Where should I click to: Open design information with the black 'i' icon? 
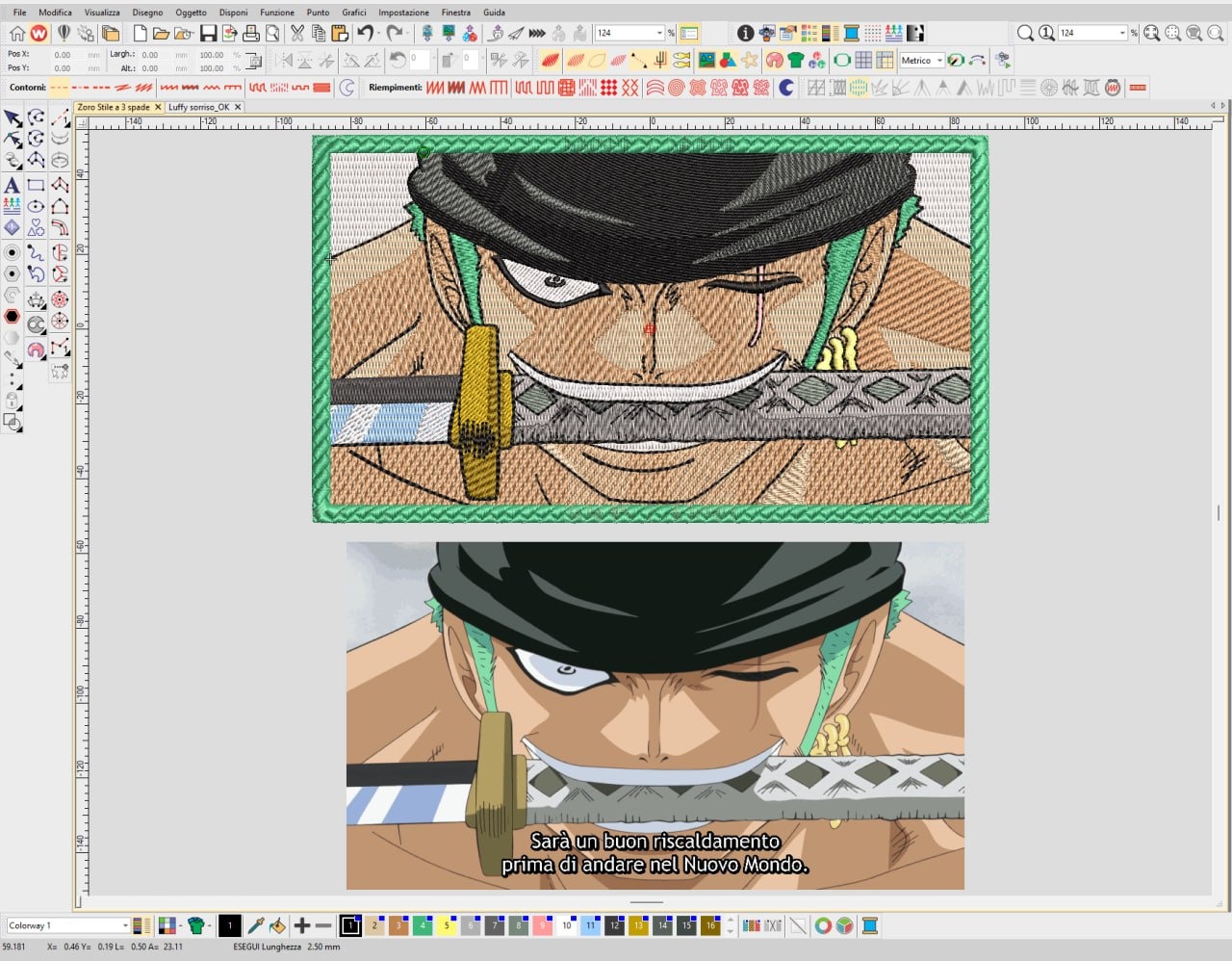[745, 34]
